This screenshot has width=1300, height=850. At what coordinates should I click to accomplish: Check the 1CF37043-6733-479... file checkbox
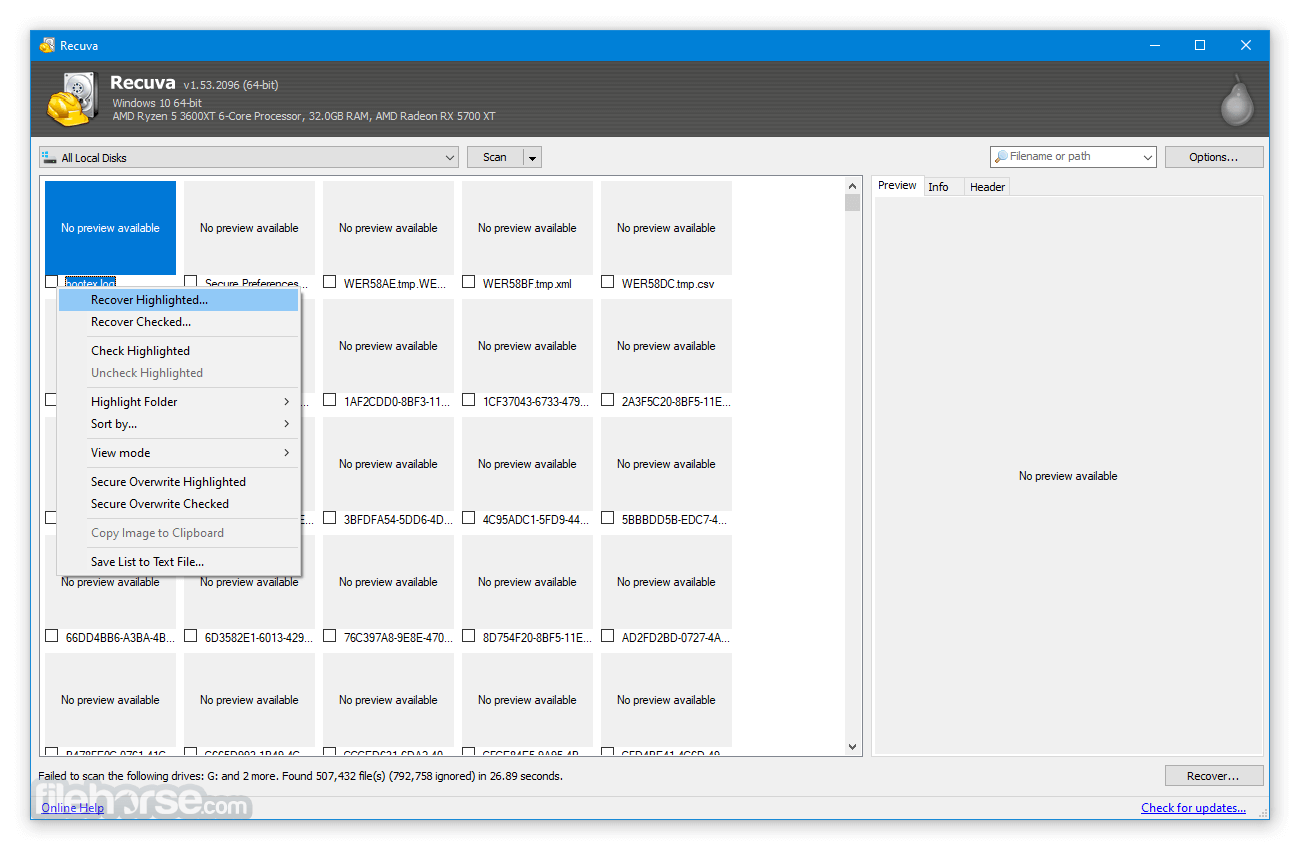(469, 400)
